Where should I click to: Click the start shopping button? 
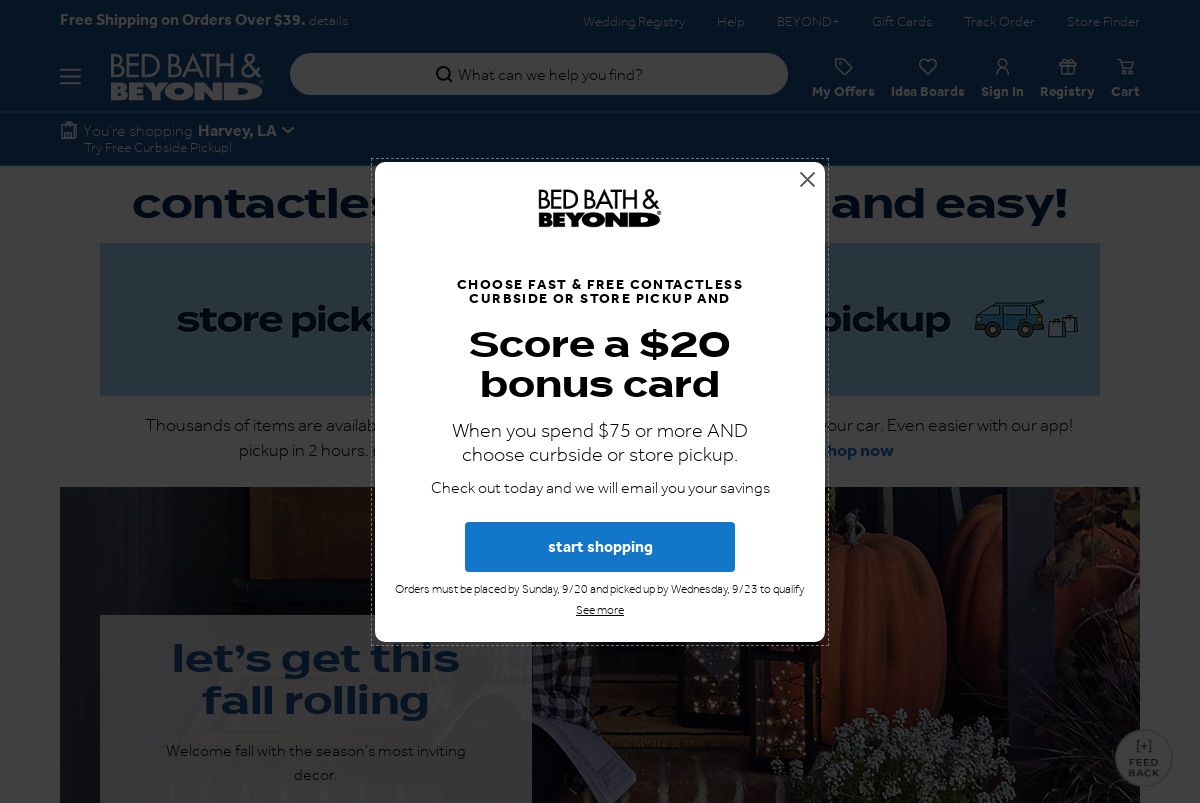(600, 547)
